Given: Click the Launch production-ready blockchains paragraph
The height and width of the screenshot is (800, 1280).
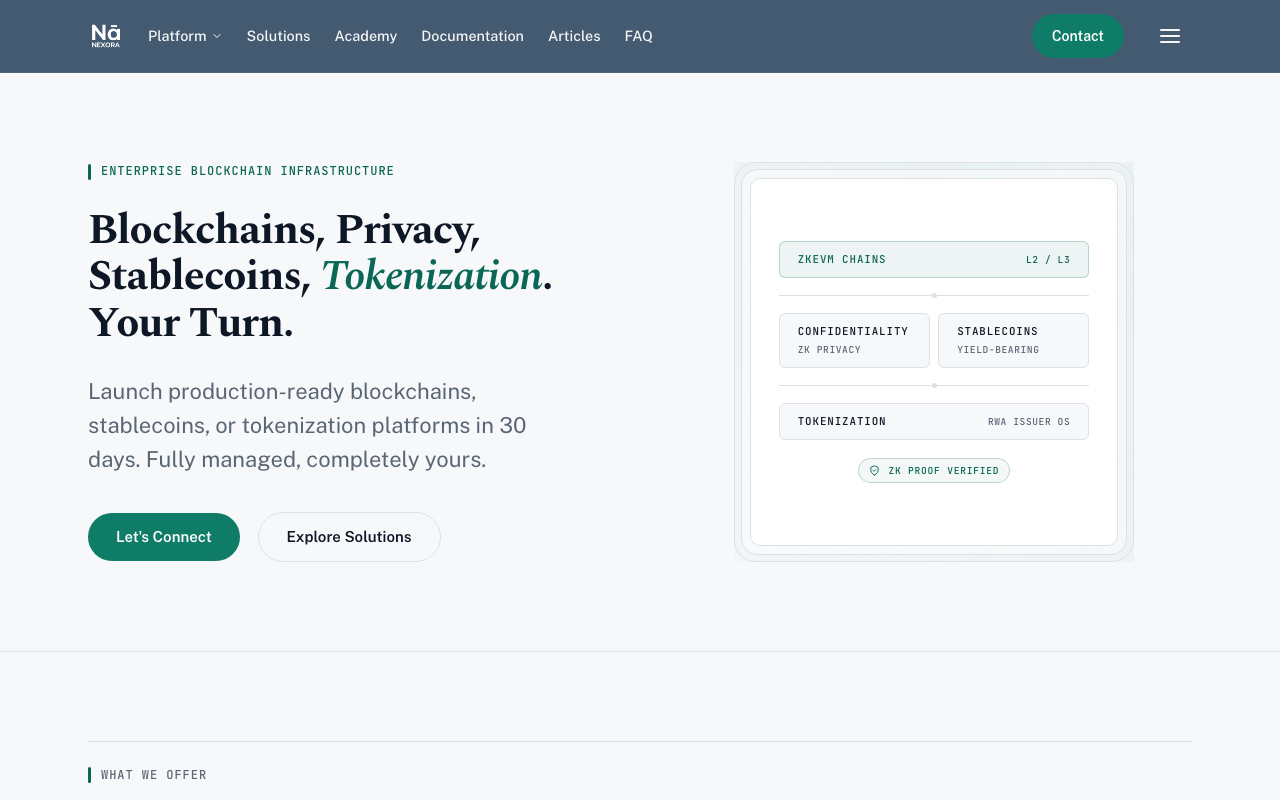Looking at the screenshot, I should tap(308, 425).
